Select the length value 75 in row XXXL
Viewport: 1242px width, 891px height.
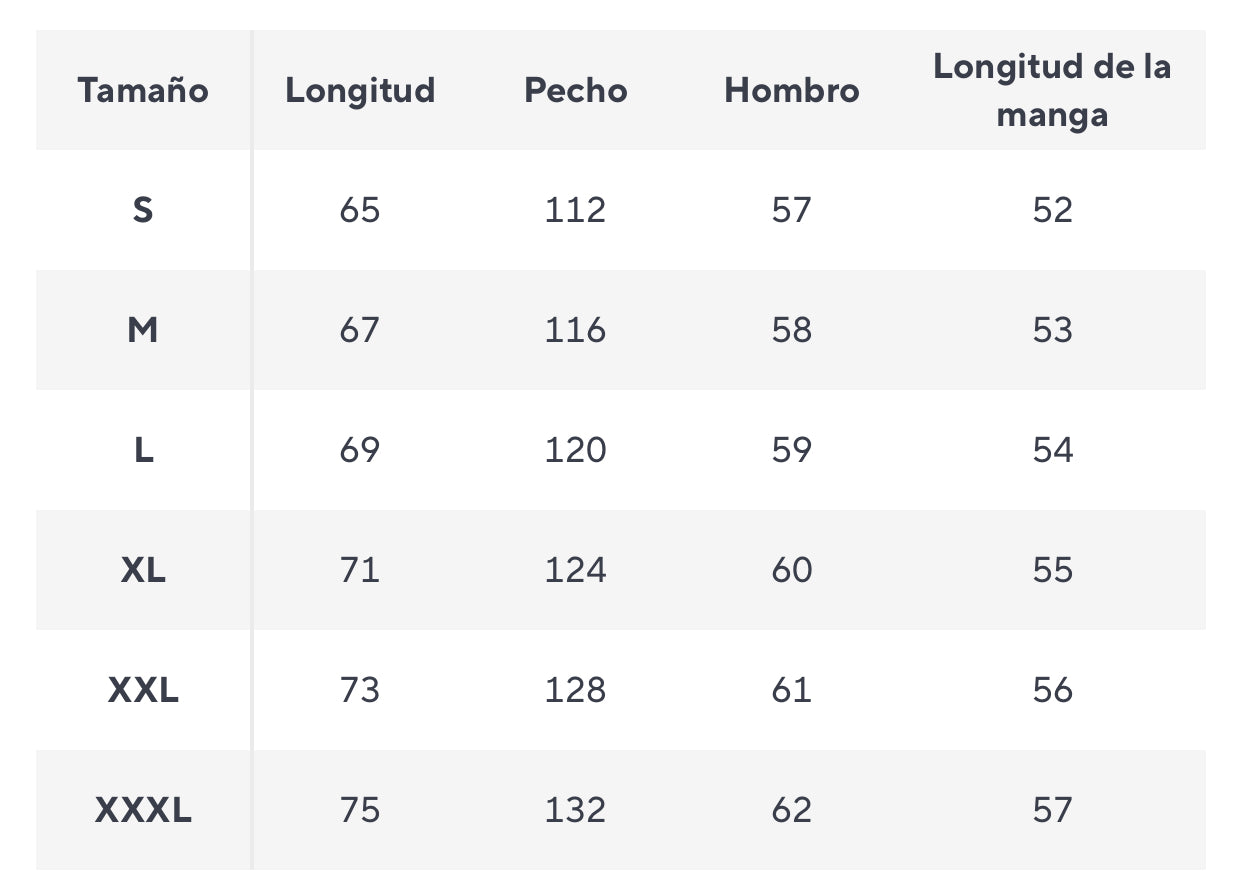360,810
